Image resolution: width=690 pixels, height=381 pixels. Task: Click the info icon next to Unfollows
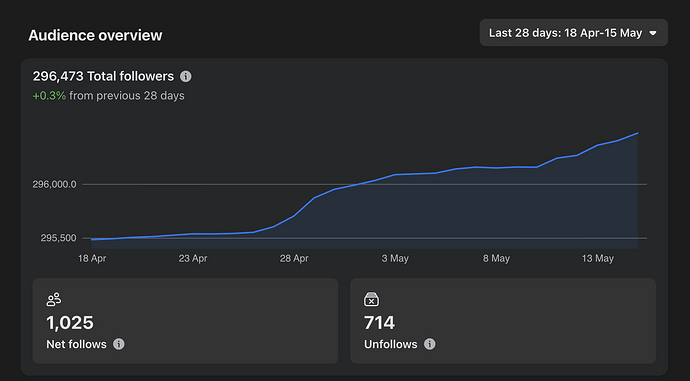429,344
